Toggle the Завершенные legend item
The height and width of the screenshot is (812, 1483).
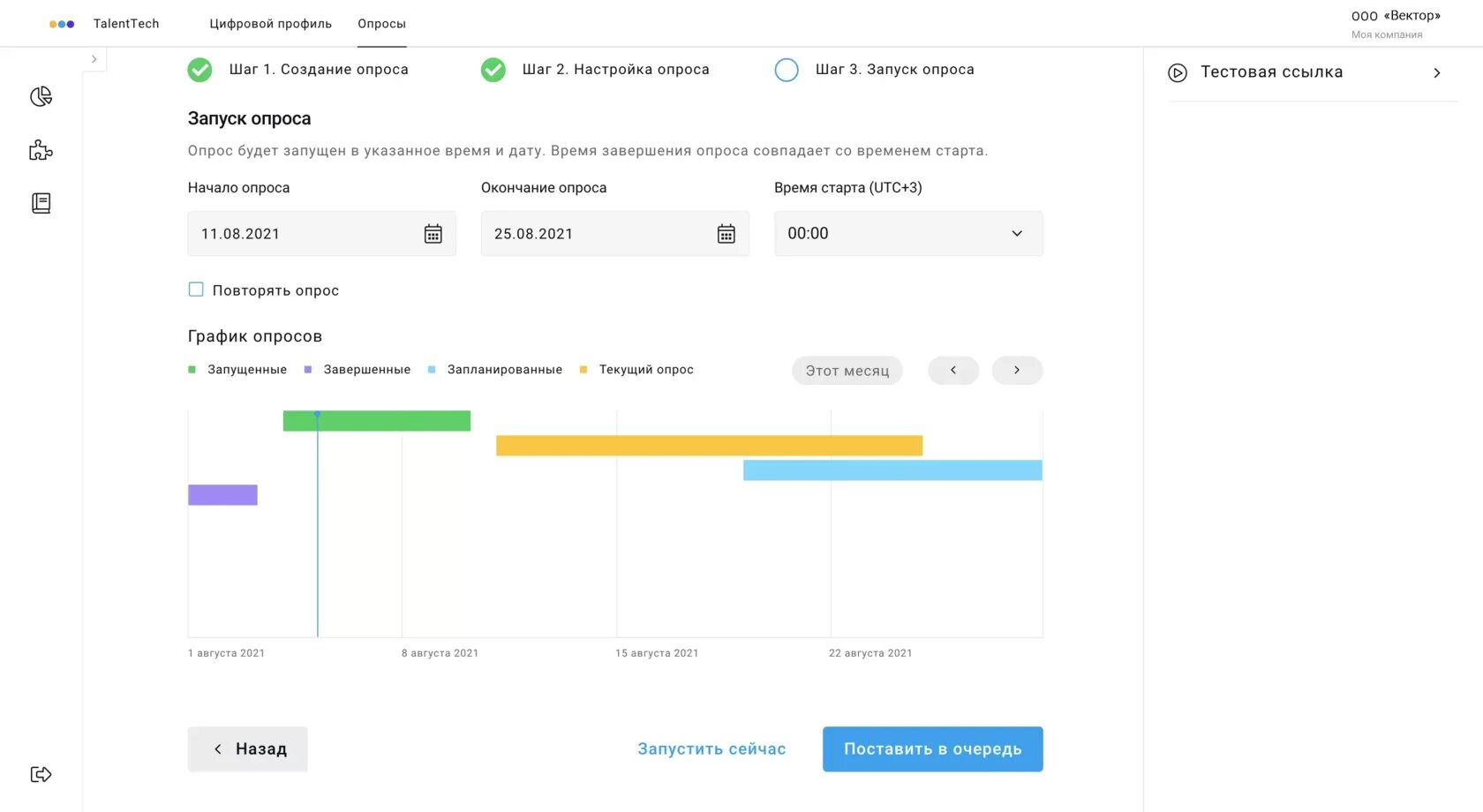click(358, 370)
